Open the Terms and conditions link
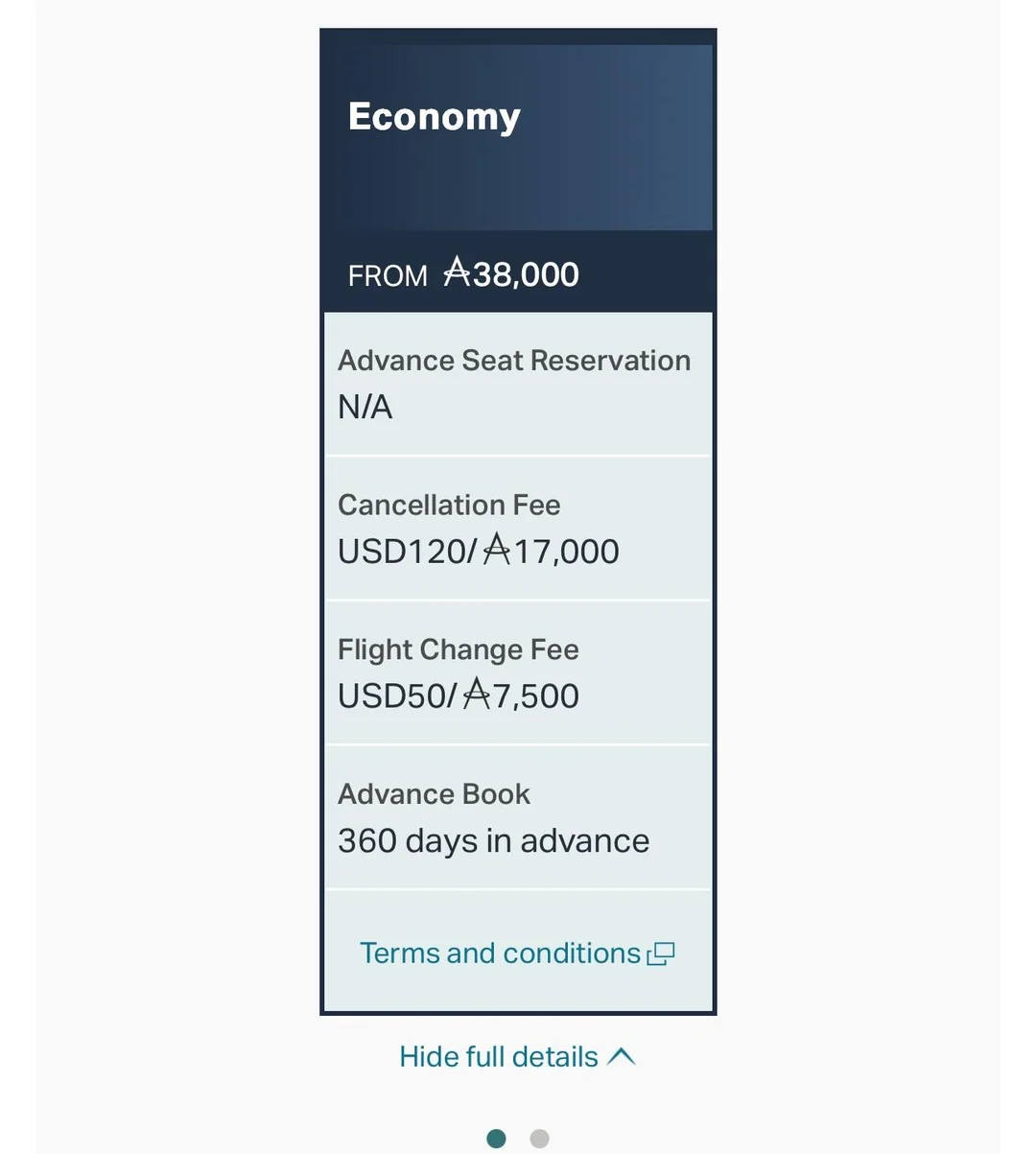Screen dimensions: 1036x1154 click(500, 954)
